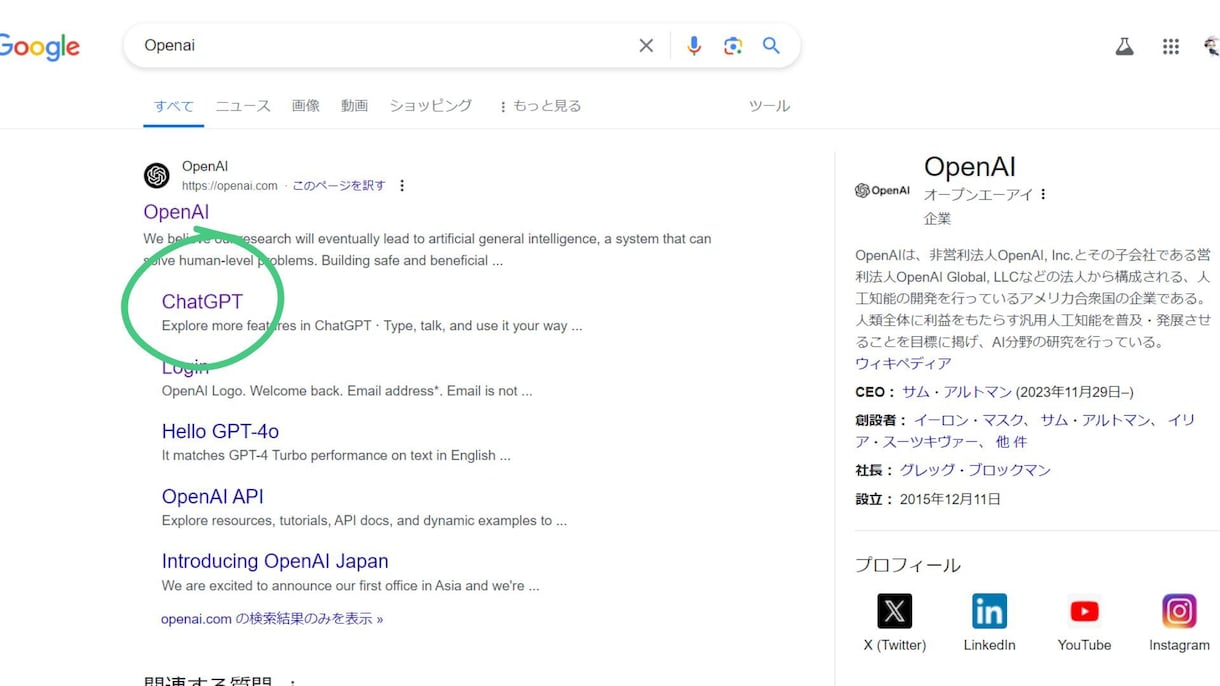
Task: Click the magnifying glass search button
Action: click(771, 45)
